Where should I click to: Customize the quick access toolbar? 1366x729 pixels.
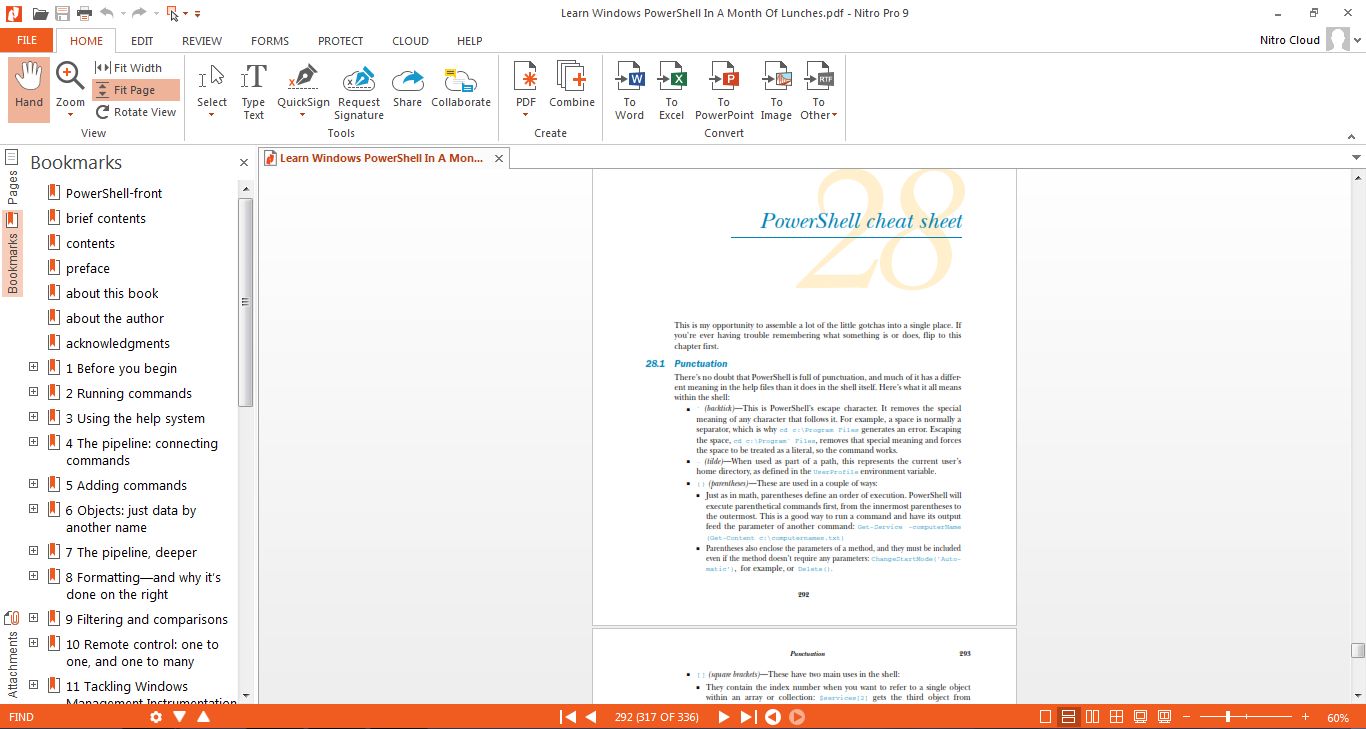(x=197, y=14)
